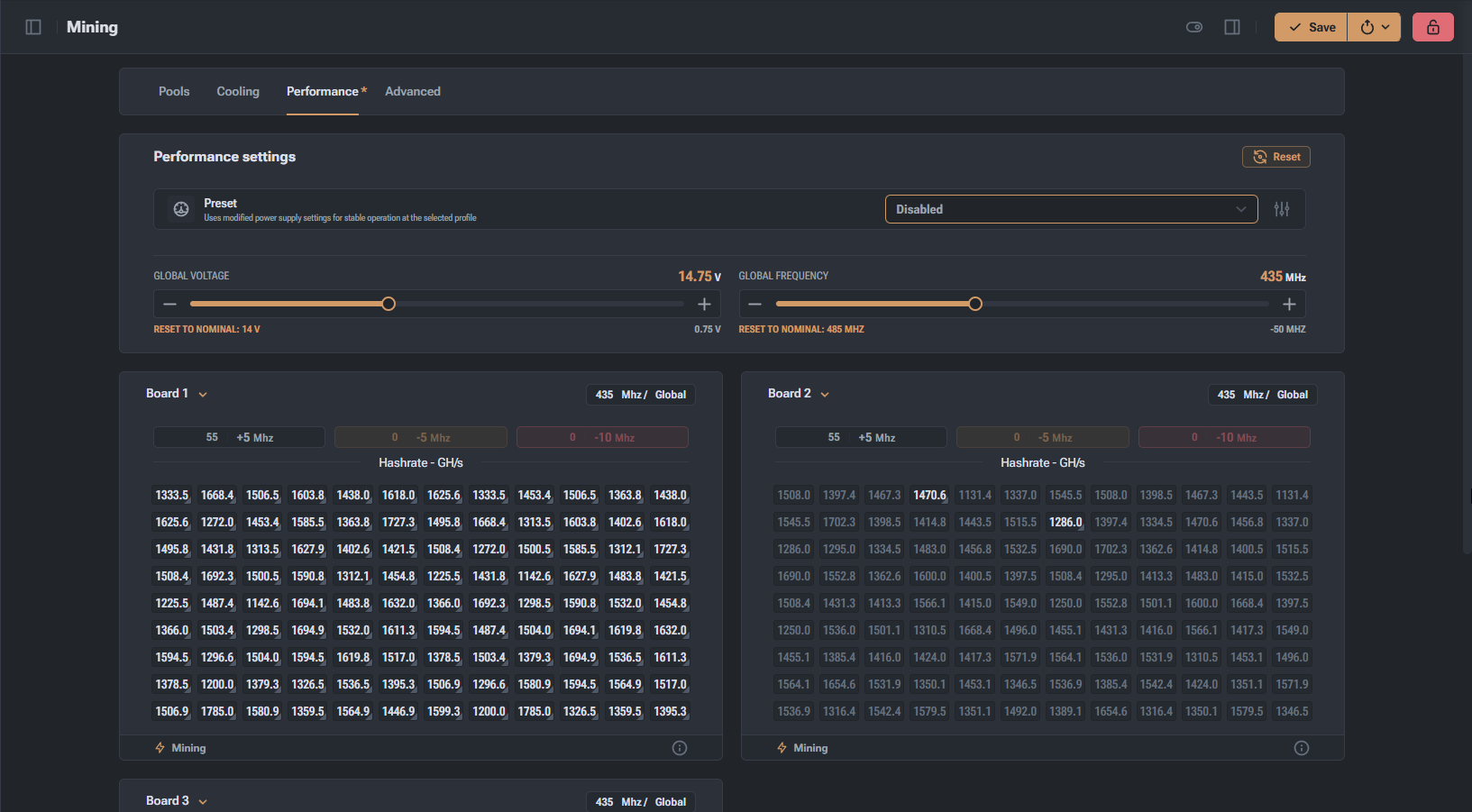Select Board 1 +5 Mhz chip group

pos(239,437)
